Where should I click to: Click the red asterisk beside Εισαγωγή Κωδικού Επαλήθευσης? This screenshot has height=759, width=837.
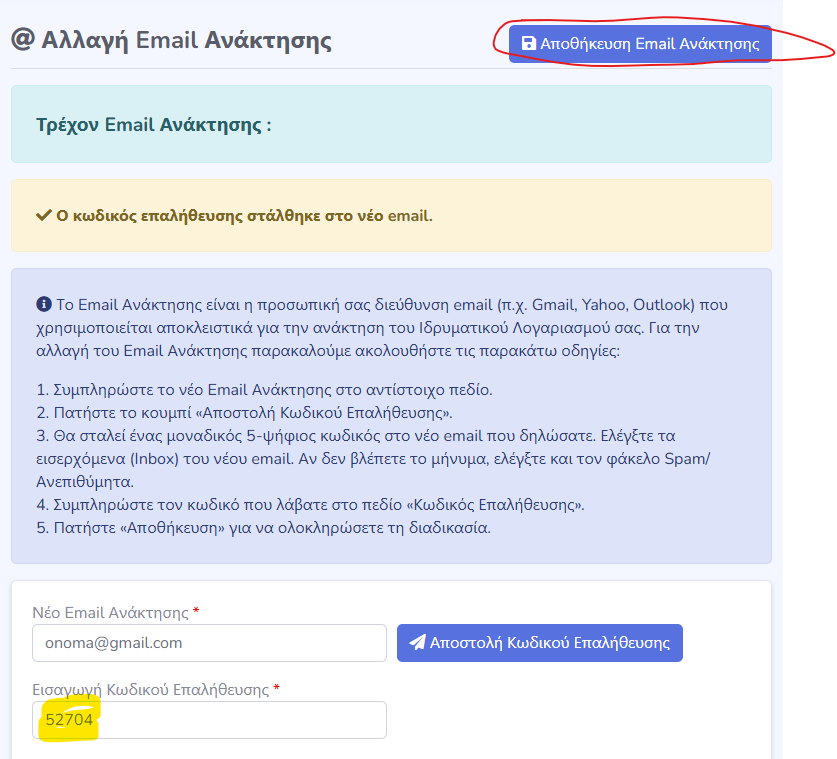(x=276, y=690)
